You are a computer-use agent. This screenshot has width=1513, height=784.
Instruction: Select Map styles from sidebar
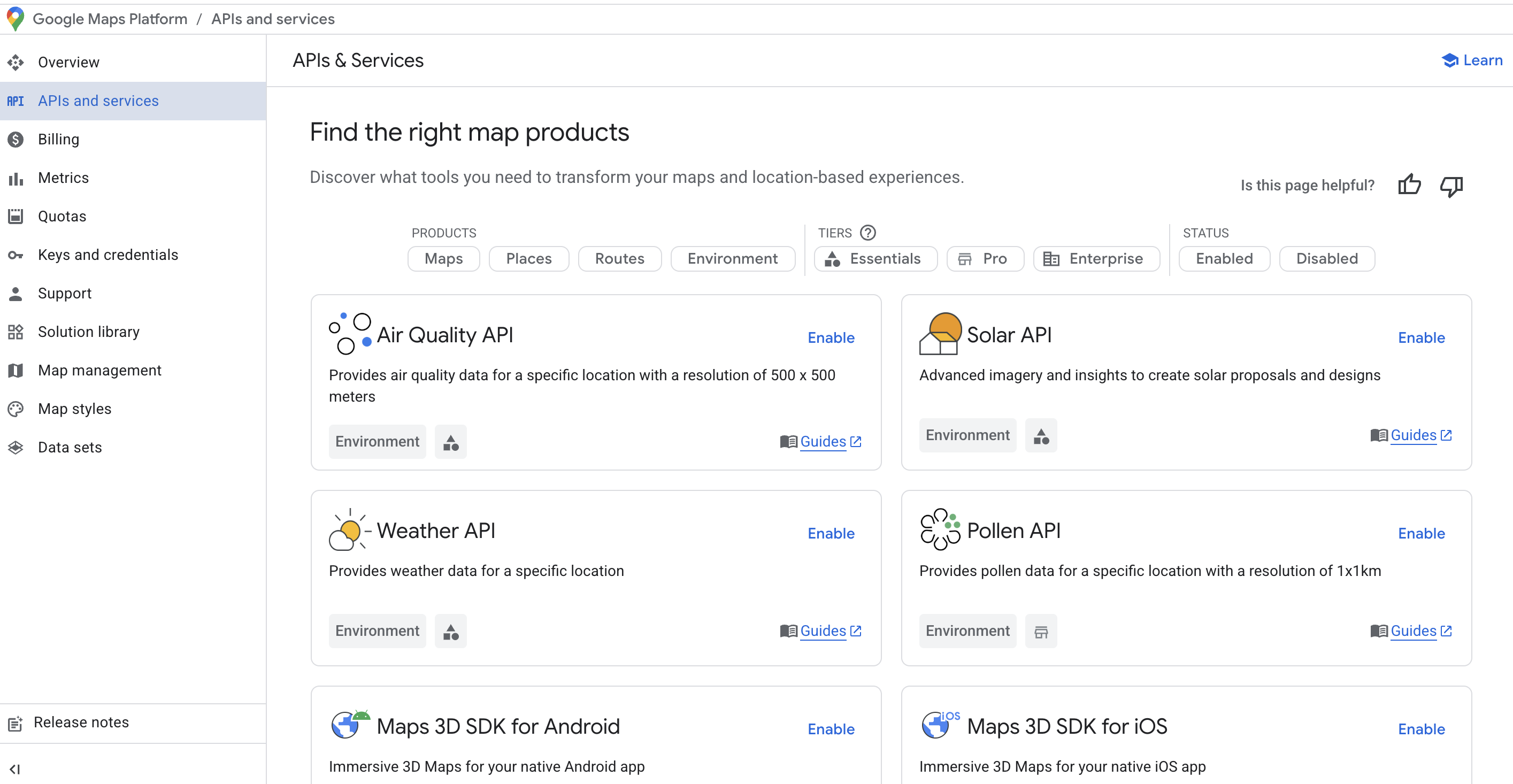[74, 409]
